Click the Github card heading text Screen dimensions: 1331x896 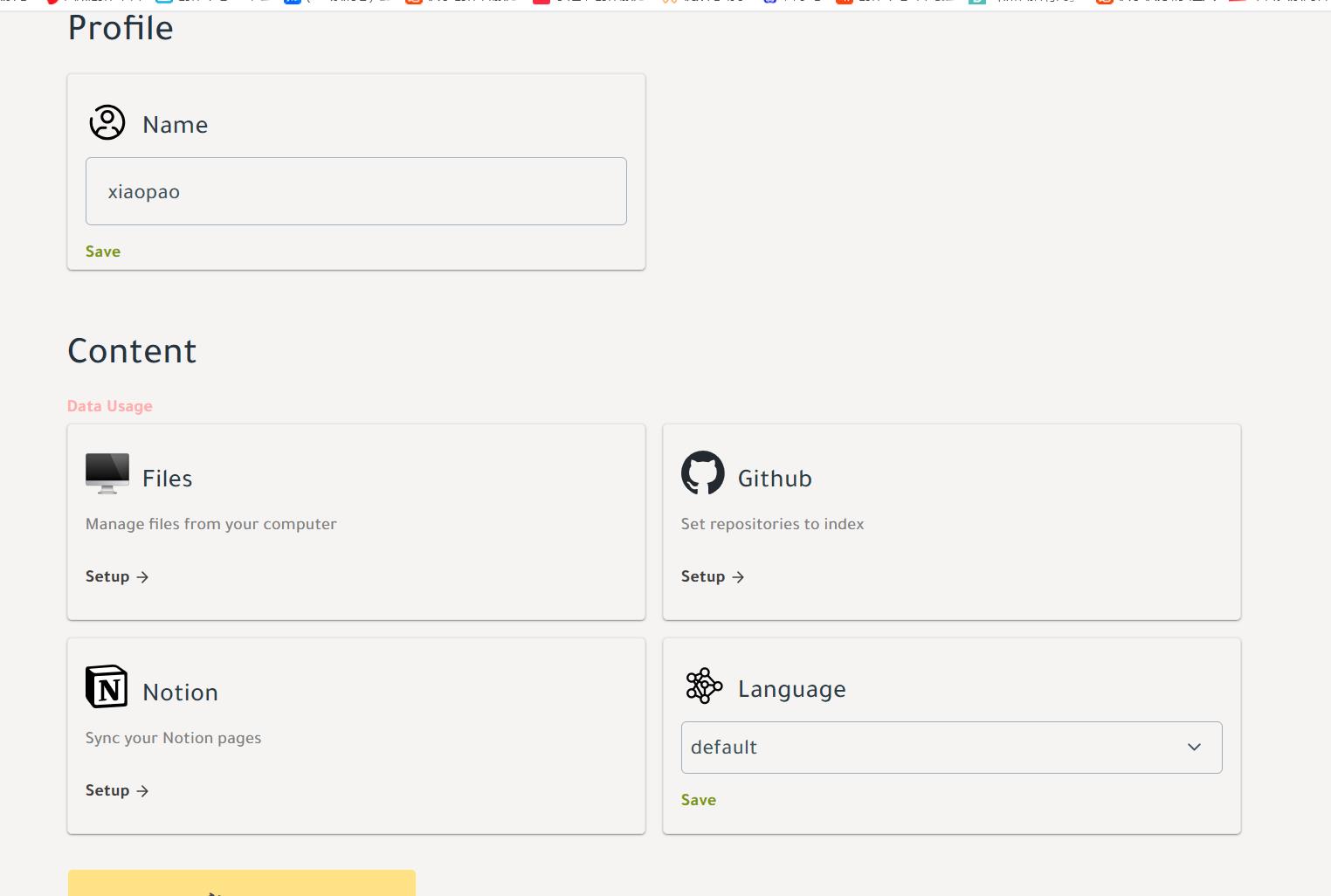[775, 479]
